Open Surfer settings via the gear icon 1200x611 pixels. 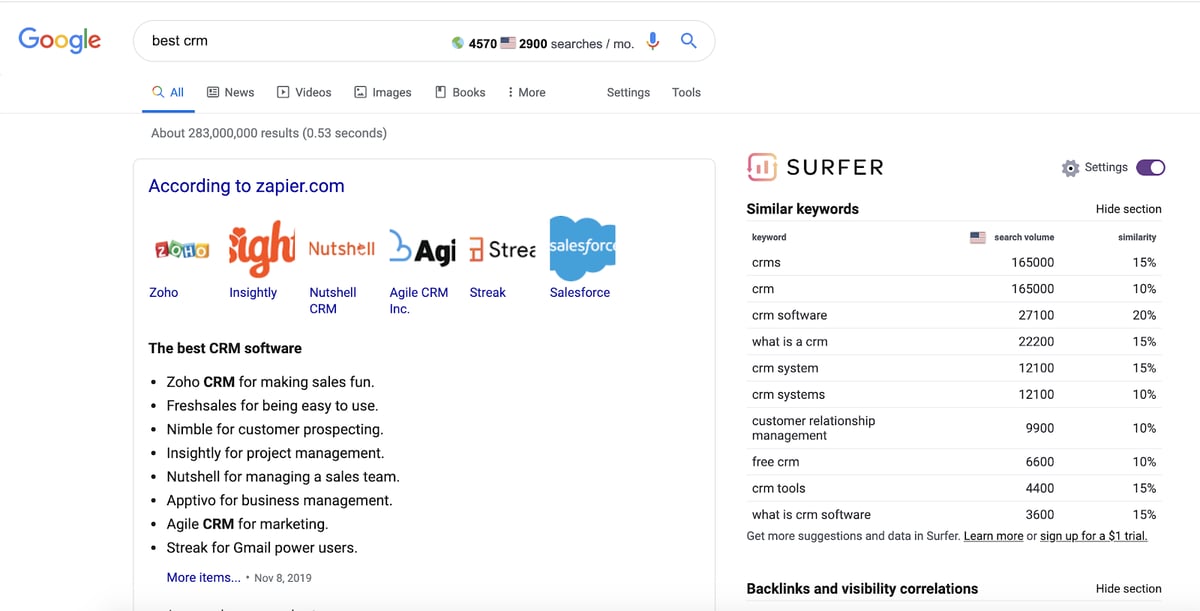tap(1068, 167)
